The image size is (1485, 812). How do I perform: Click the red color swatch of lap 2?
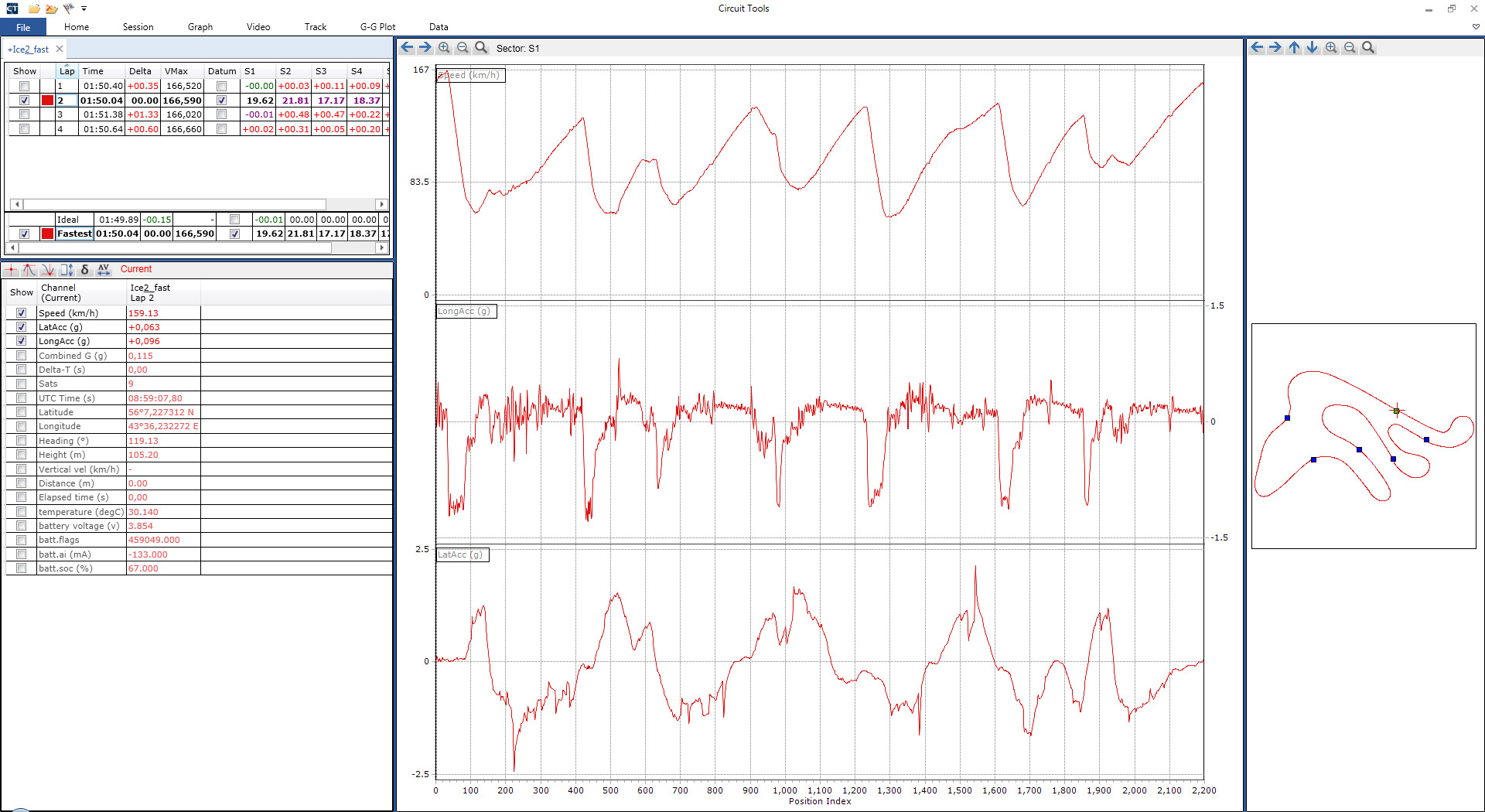pos(48,101)
